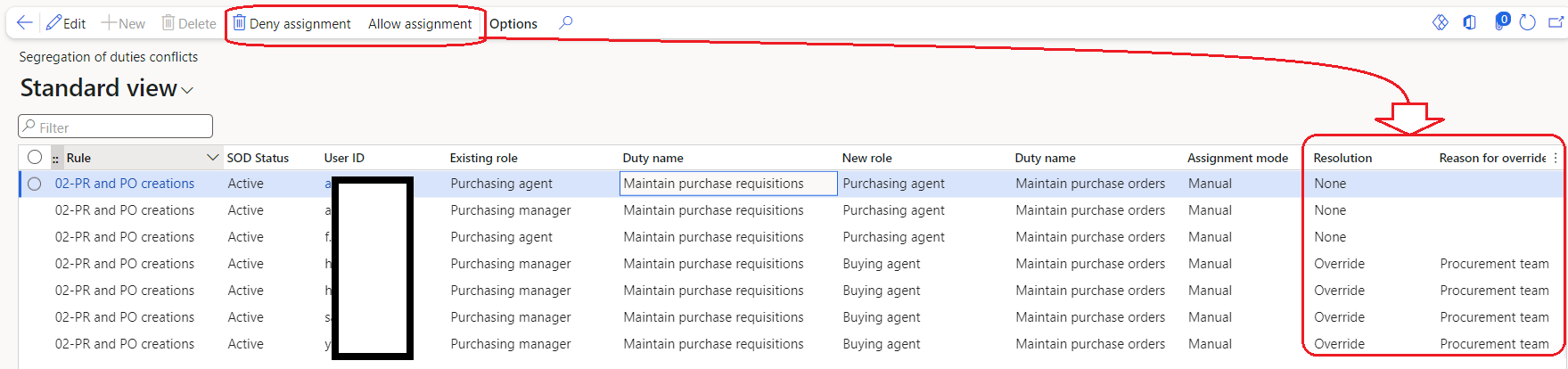
Task: Open the Power Apps diamond icon
Action: [1440, 23]
